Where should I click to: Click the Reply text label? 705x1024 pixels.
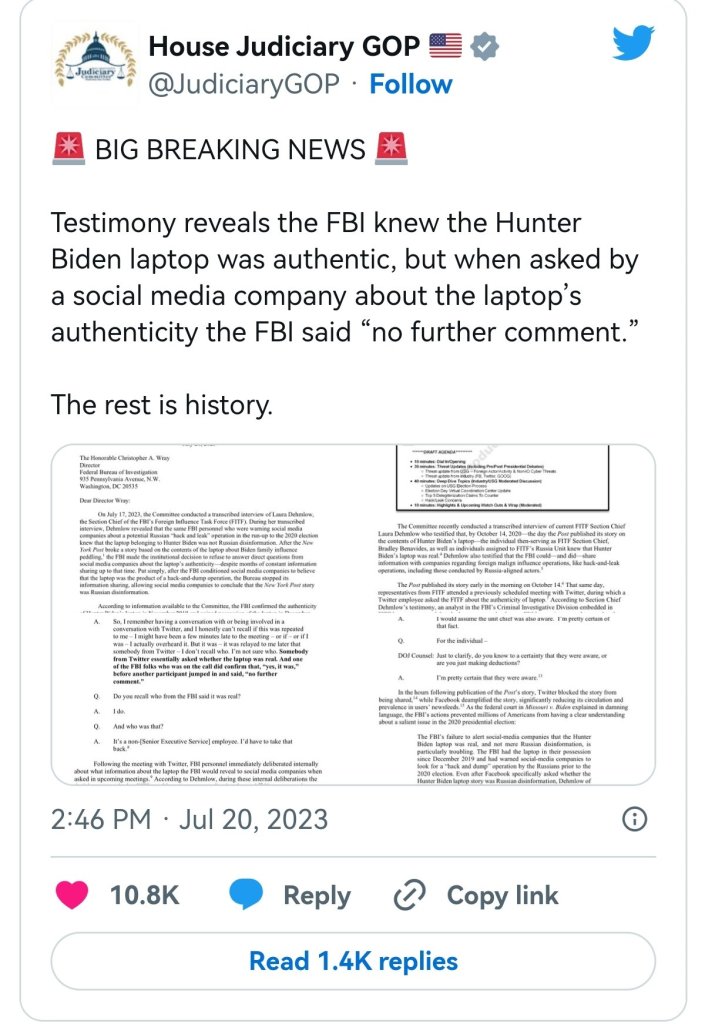(x=316, y=895)
